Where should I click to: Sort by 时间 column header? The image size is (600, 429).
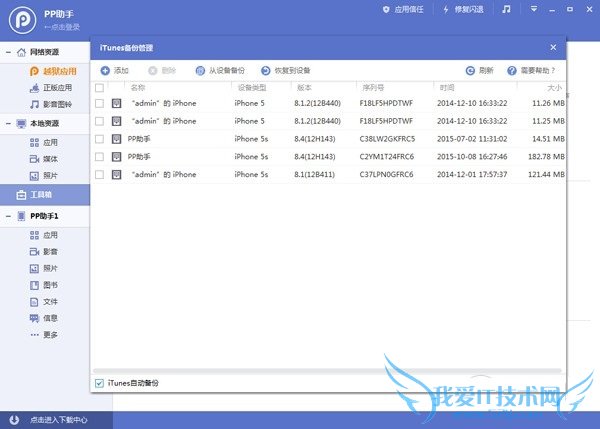click(x=447, y=88)
